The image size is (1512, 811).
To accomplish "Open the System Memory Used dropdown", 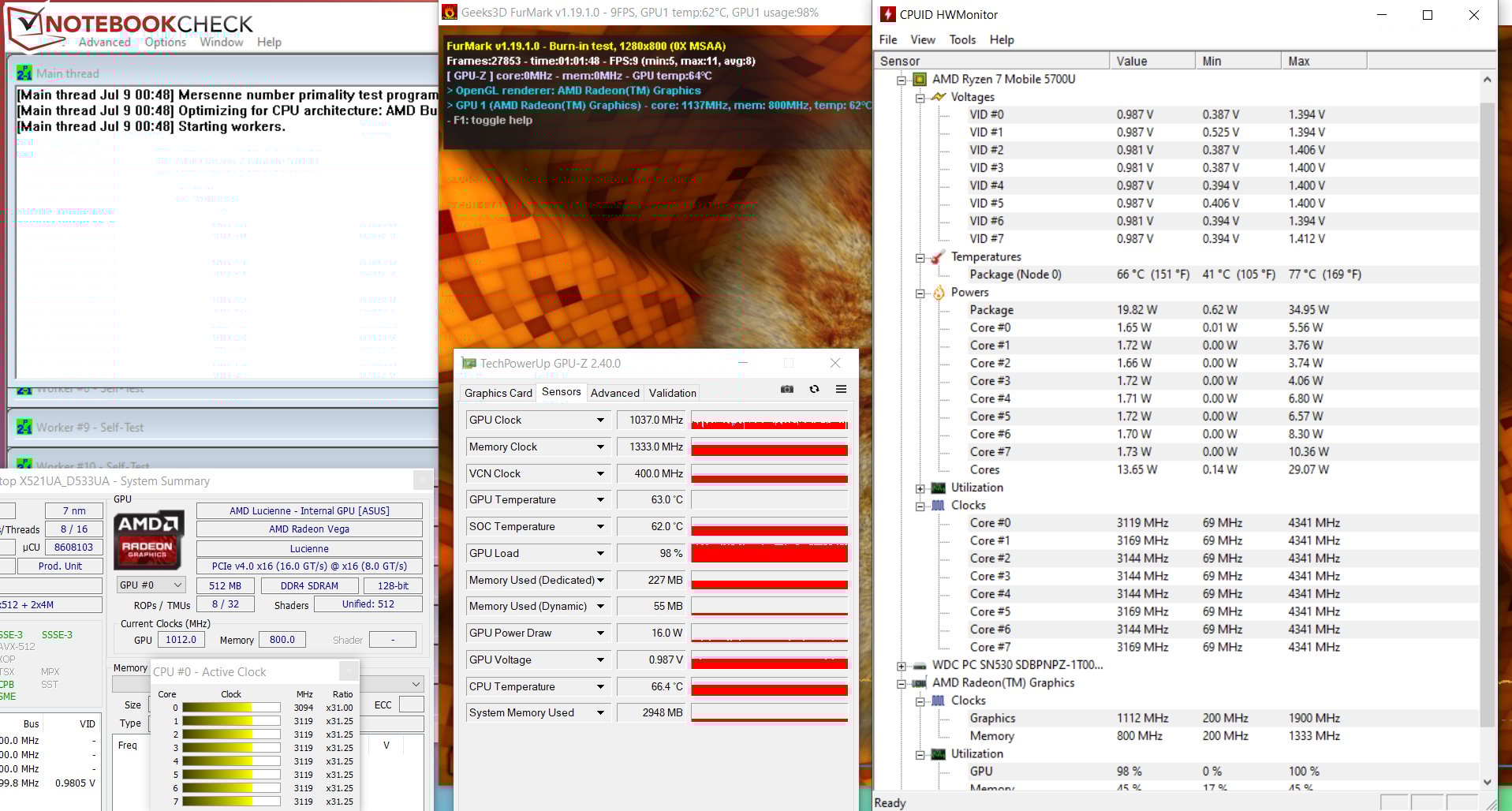I will pos(600,712).
